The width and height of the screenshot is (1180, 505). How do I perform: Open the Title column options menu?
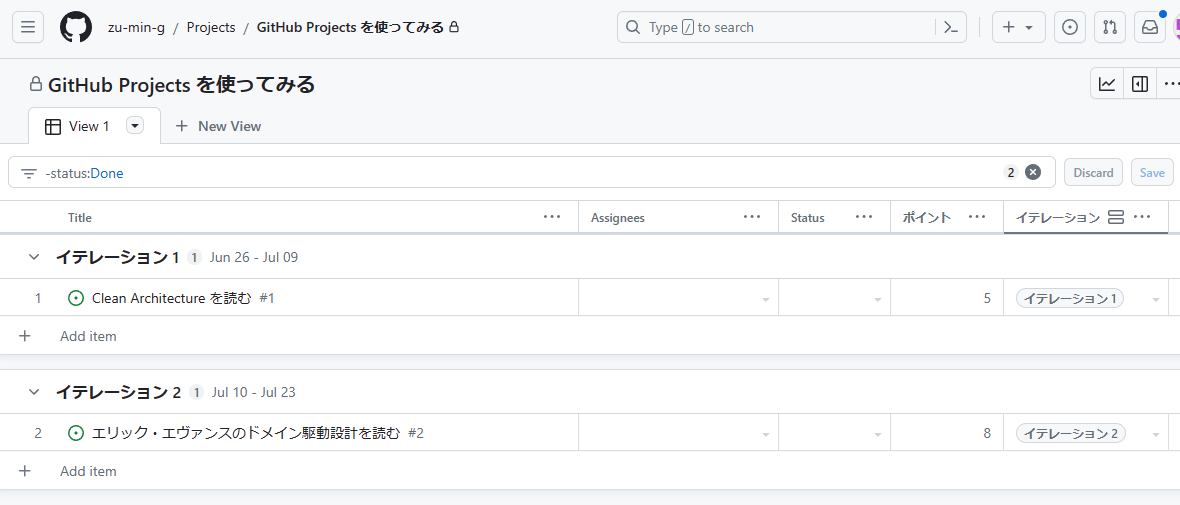(x=552, y=217)
